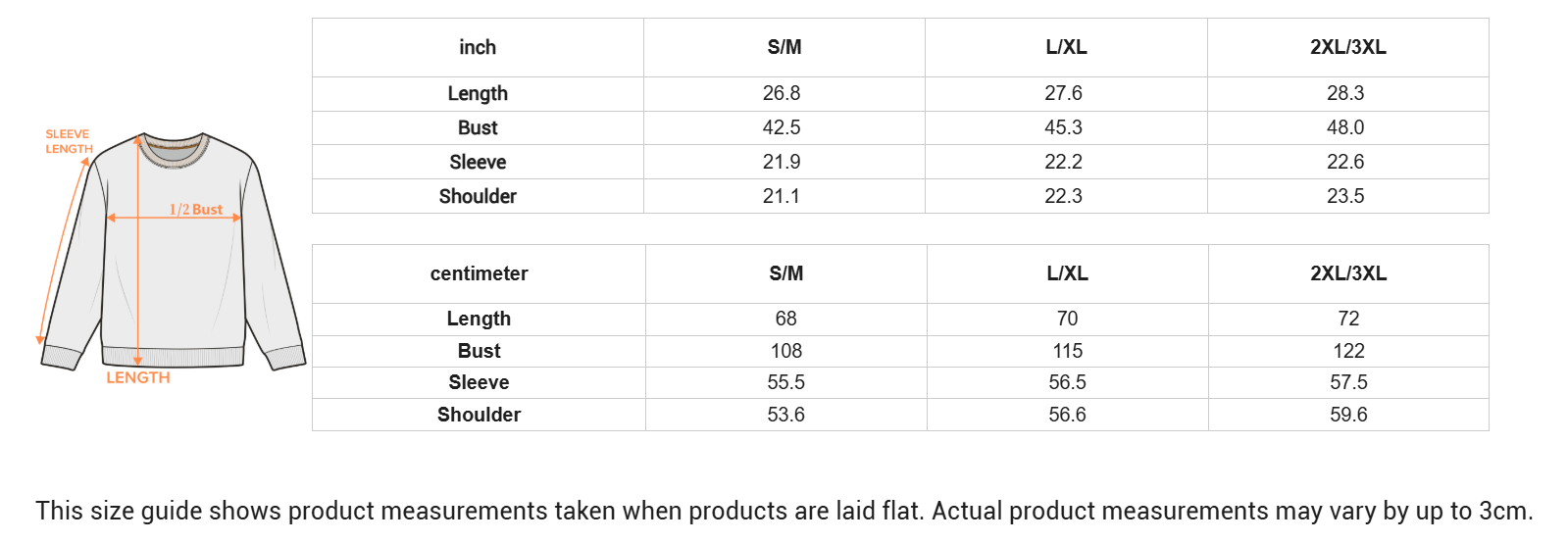Click the S/M header in inch table
Viewport: 1568px width, 543px height.
tap(784, 47)
